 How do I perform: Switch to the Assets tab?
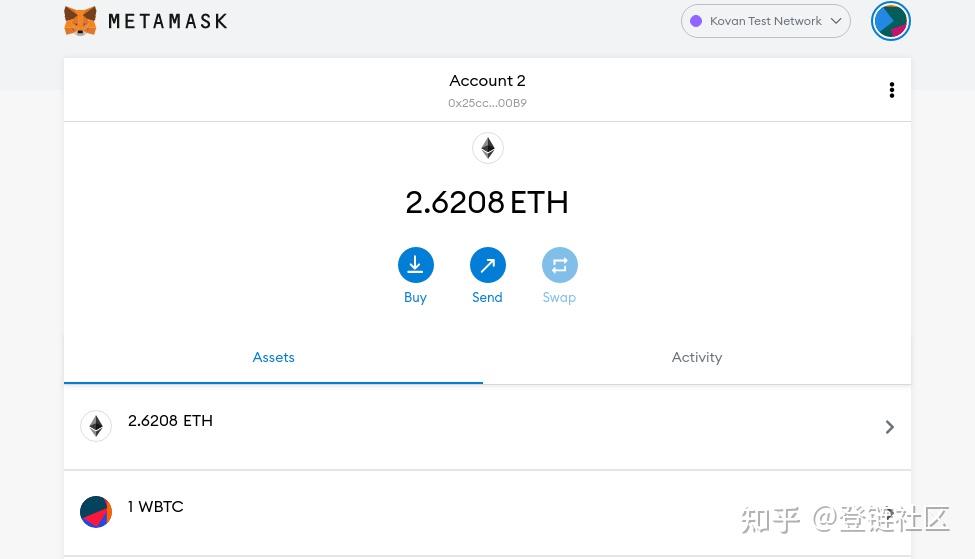[x=273, y=357]
